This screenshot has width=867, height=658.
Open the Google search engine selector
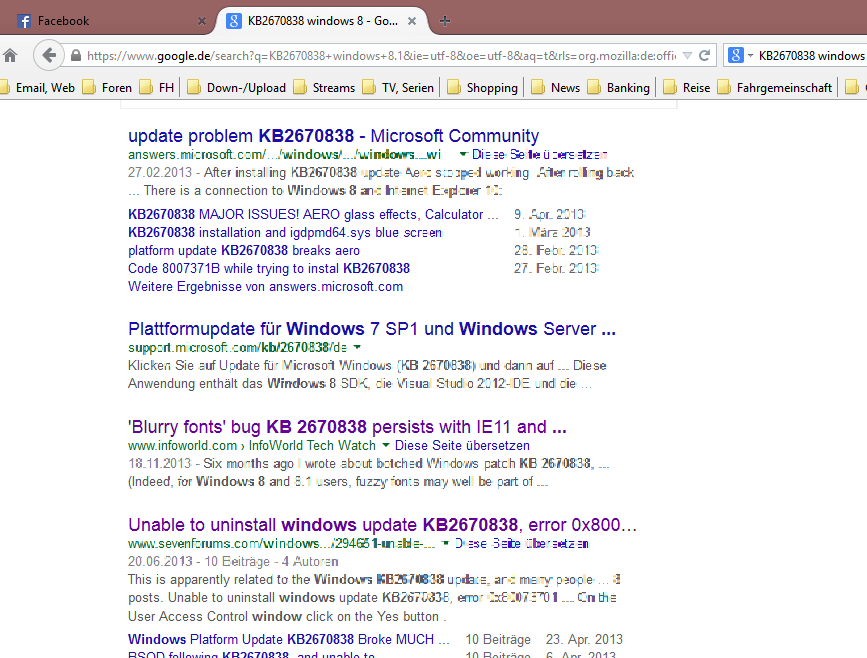pos(740,55)
